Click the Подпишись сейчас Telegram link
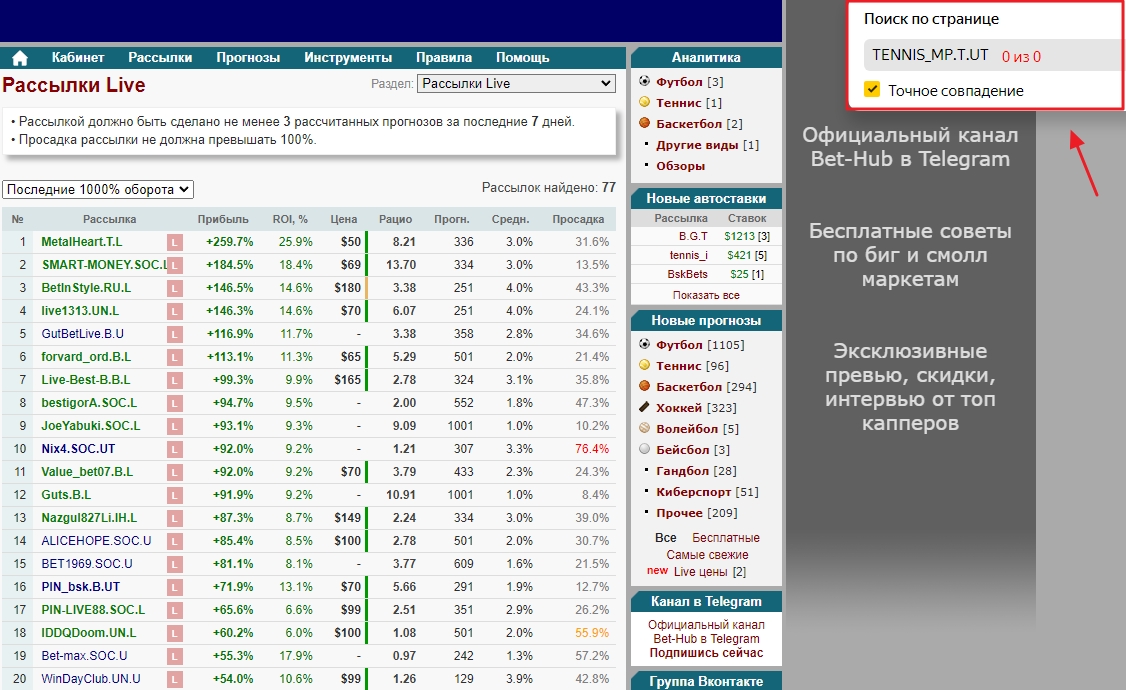 pyautogui.click(x=706, y=653)
